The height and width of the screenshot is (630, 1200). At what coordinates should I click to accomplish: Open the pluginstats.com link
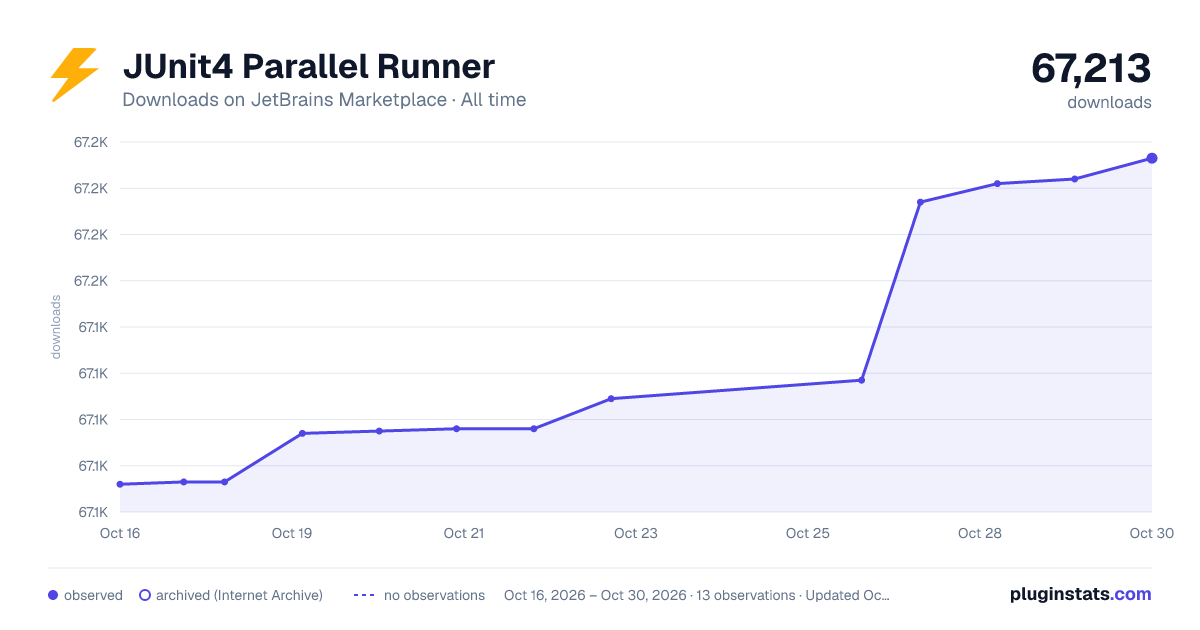[1080, 594]
